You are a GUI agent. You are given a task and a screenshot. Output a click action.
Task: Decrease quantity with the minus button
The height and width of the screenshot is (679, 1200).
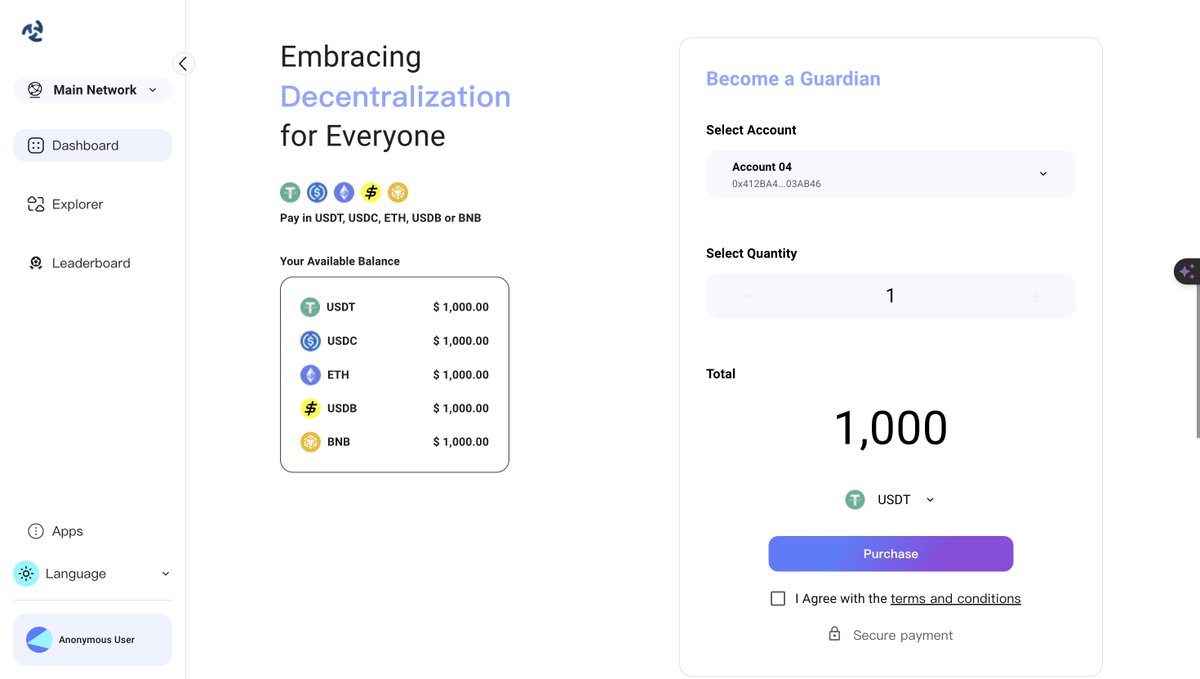point(746,296)
